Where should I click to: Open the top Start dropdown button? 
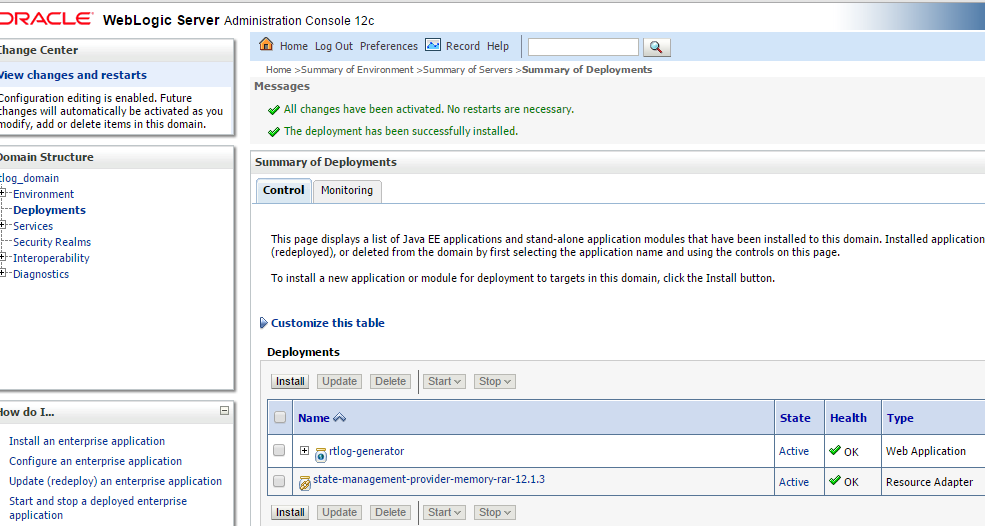point(444,381)
